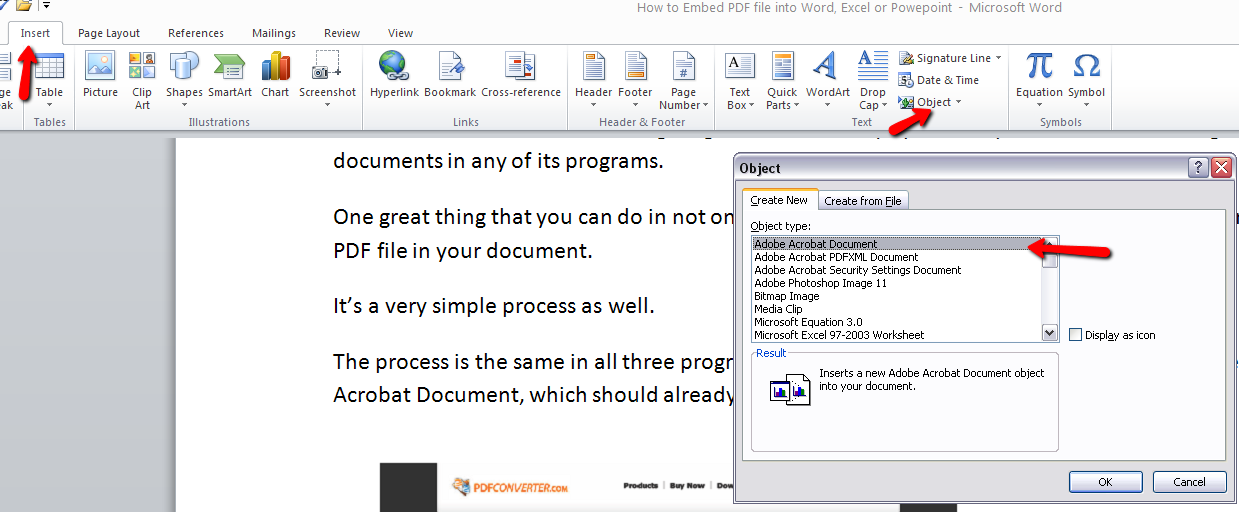Select Adobe Photoshop Image 11

896,283
